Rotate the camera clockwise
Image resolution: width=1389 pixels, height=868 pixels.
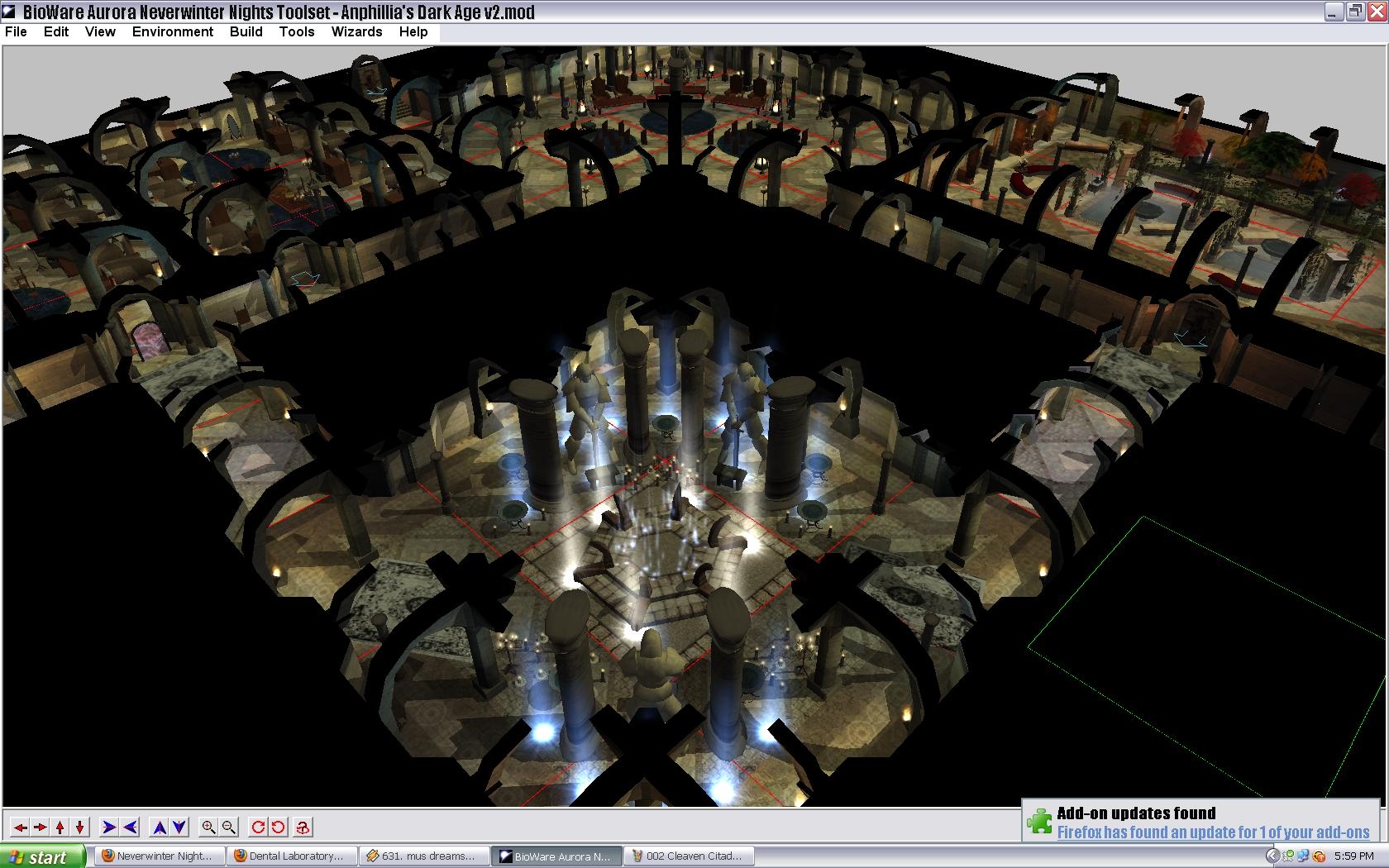[x=258, y=827]
